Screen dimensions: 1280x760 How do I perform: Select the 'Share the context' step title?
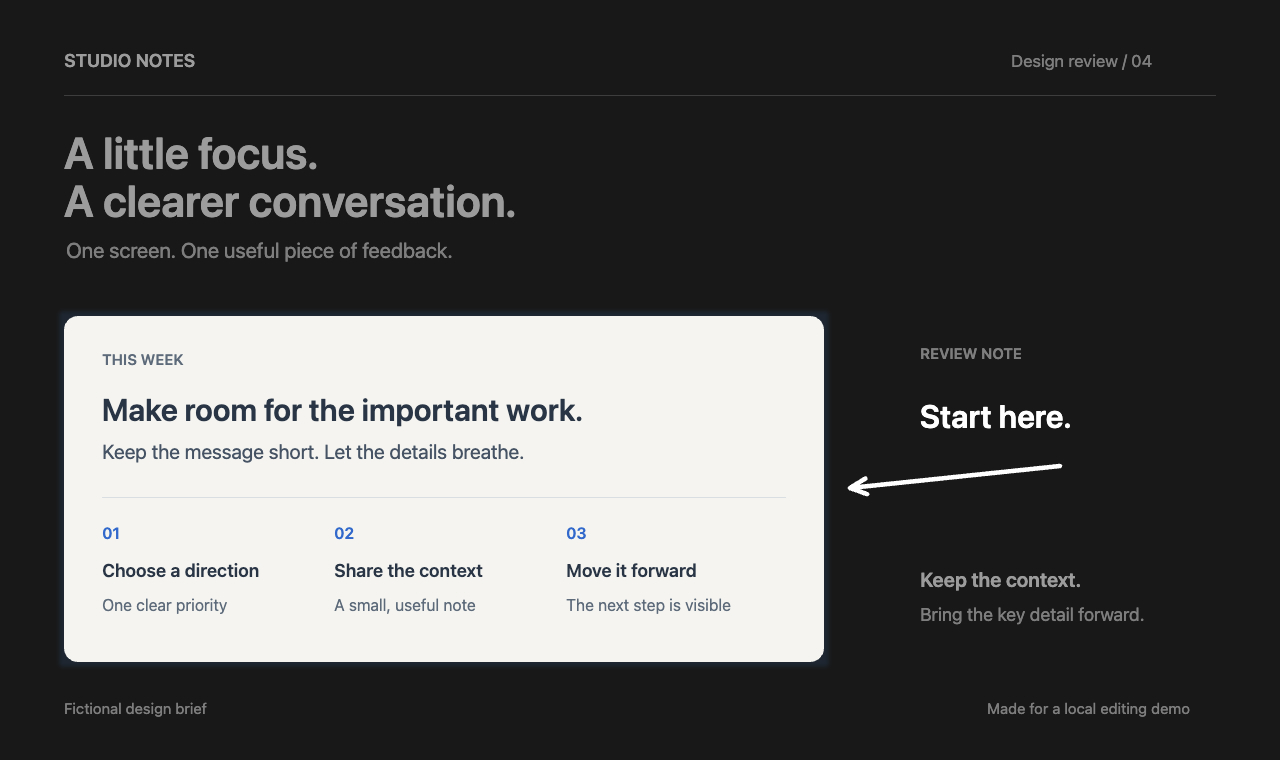408,571
